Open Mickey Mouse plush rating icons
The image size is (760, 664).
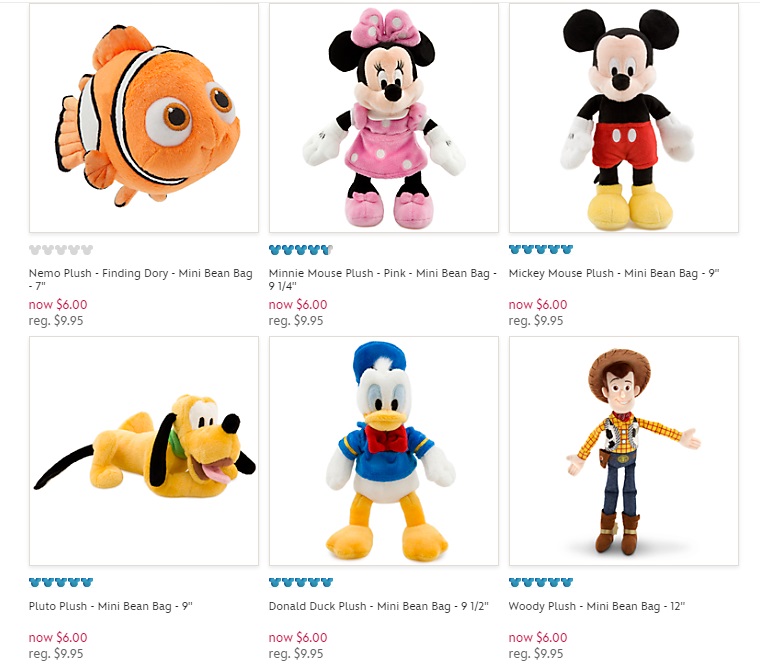[540, 249]
